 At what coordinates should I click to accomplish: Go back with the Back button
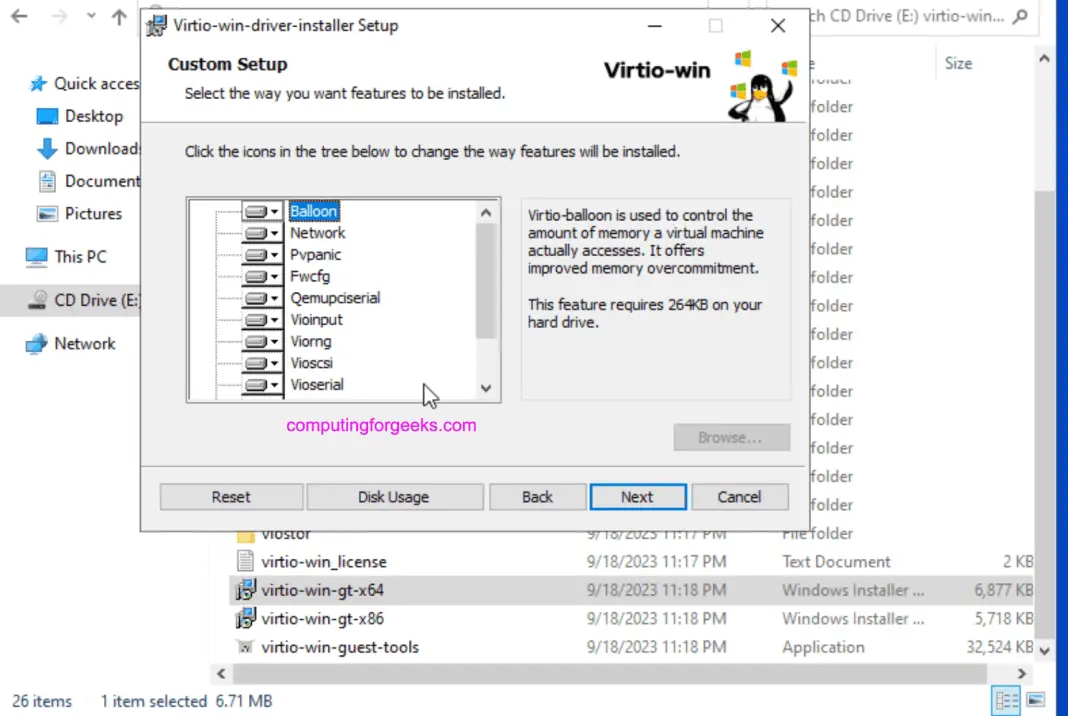537,496
